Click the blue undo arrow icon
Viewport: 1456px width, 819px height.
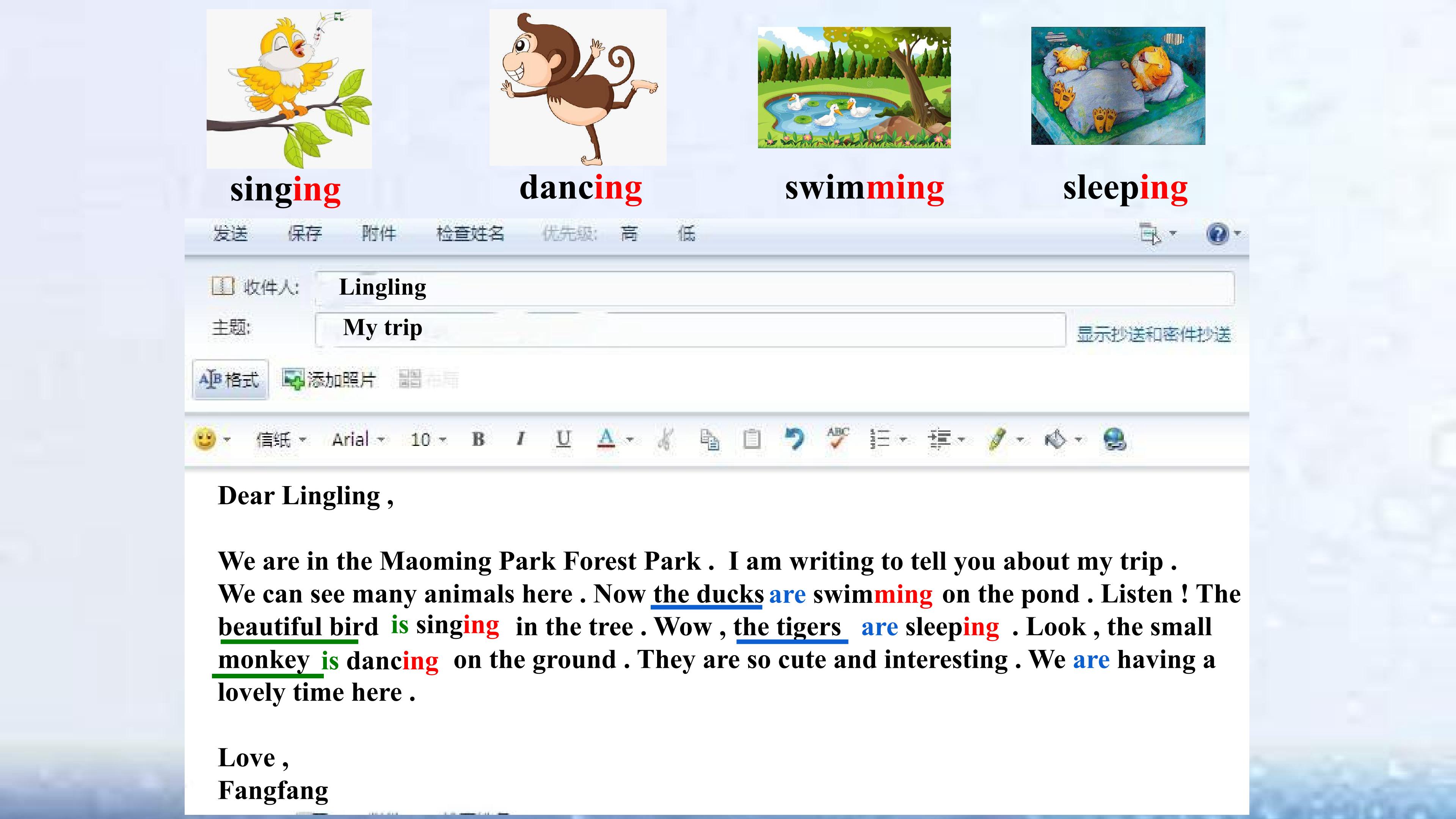(x=795, y=439)
